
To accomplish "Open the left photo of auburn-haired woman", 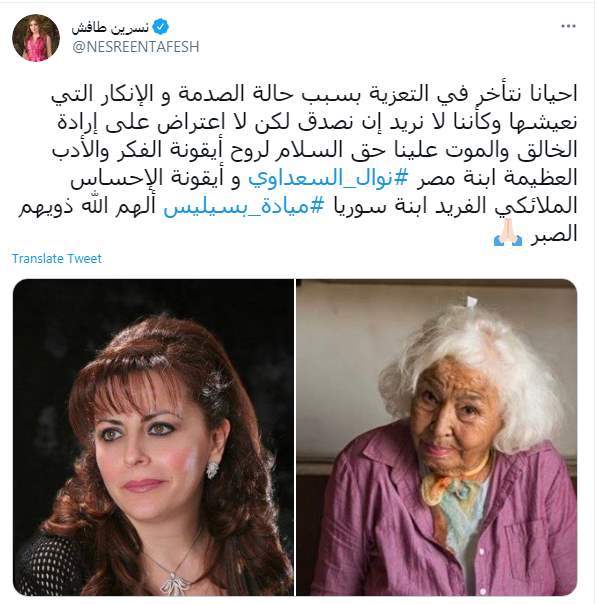I will coord(153,437).
